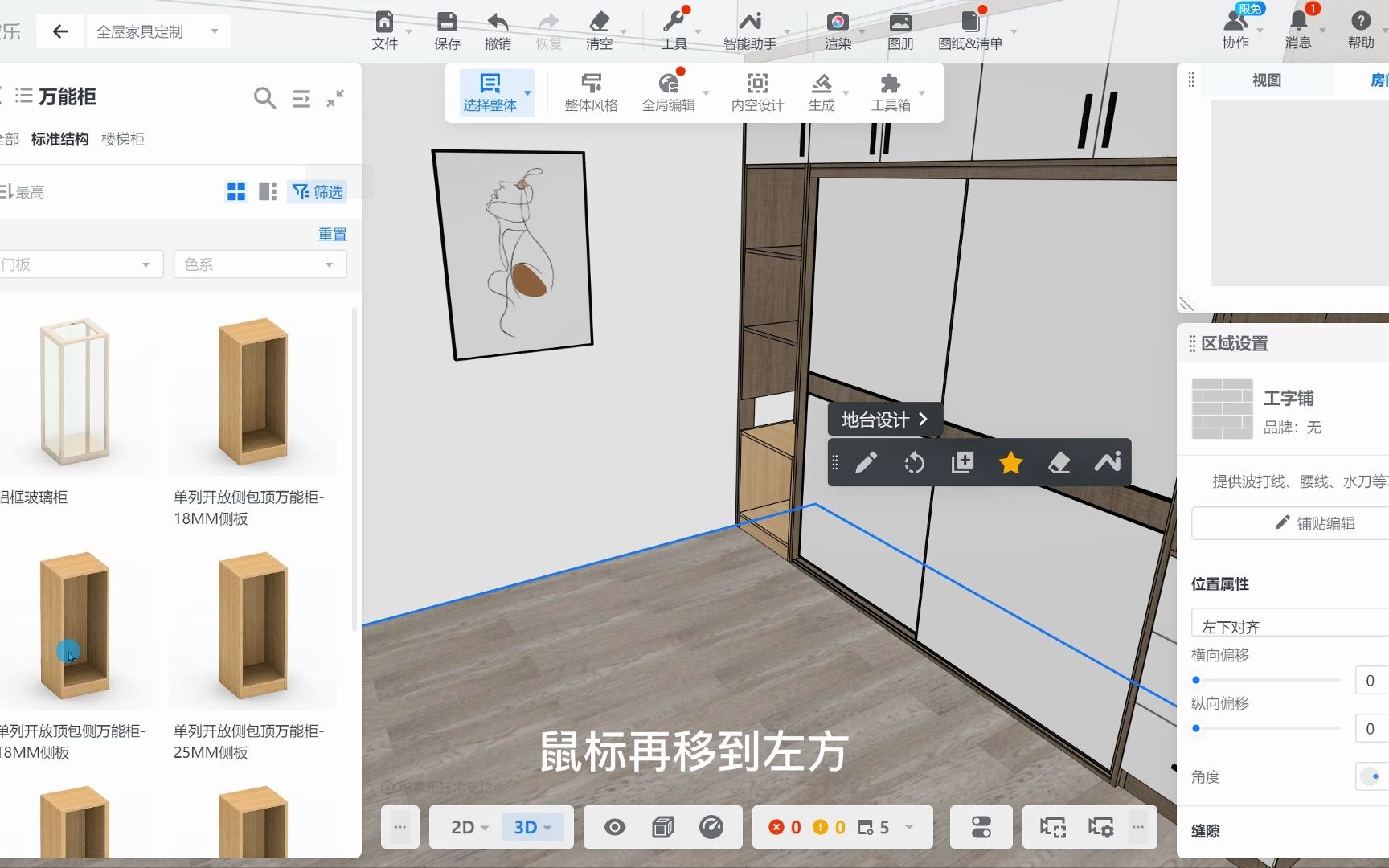Click the bottom-left ellipsis more button
The height and width of the screenshot is (868, 1389).
coord(400,827)
